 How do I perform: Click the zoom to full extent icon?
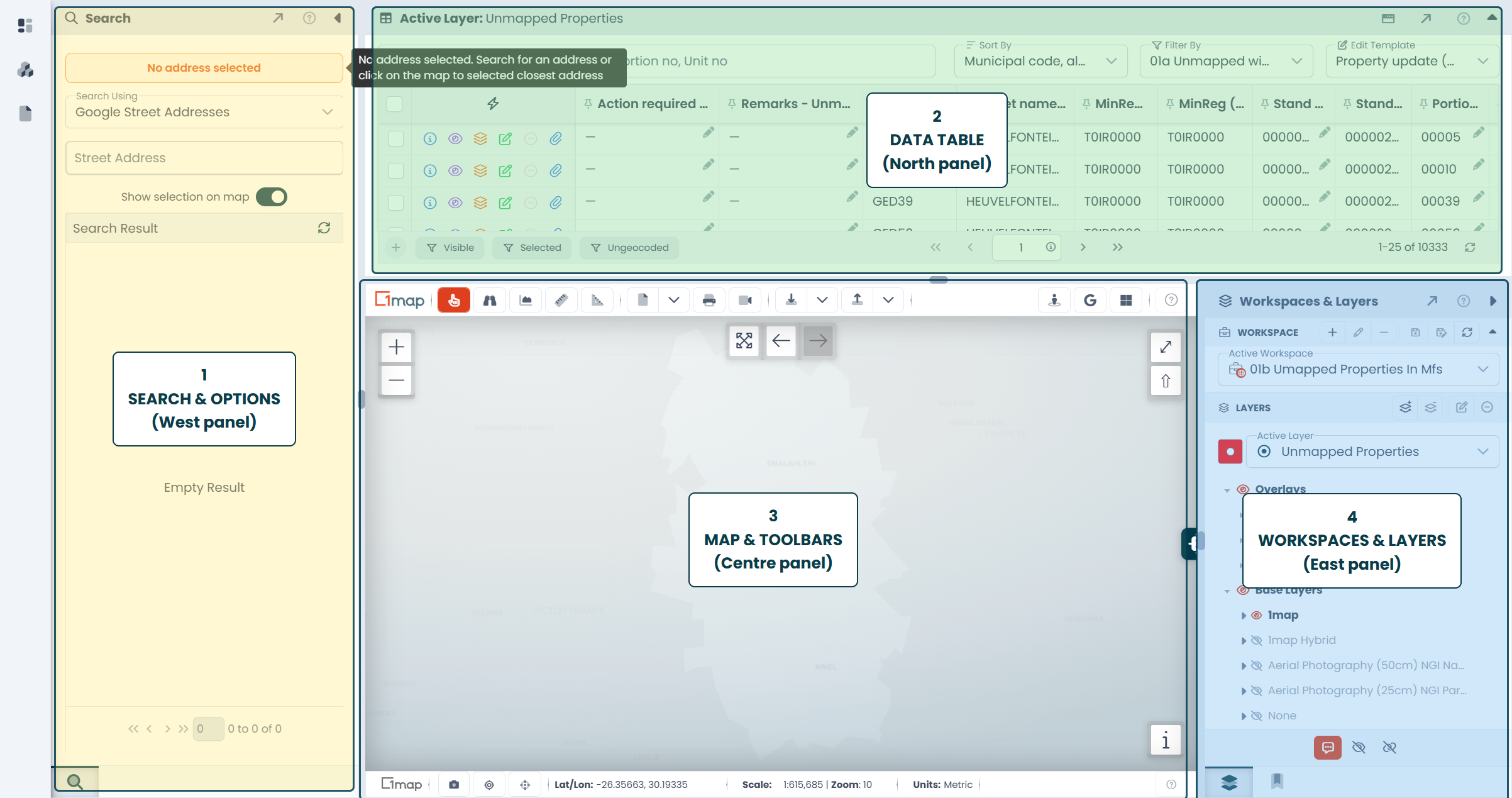744,341
